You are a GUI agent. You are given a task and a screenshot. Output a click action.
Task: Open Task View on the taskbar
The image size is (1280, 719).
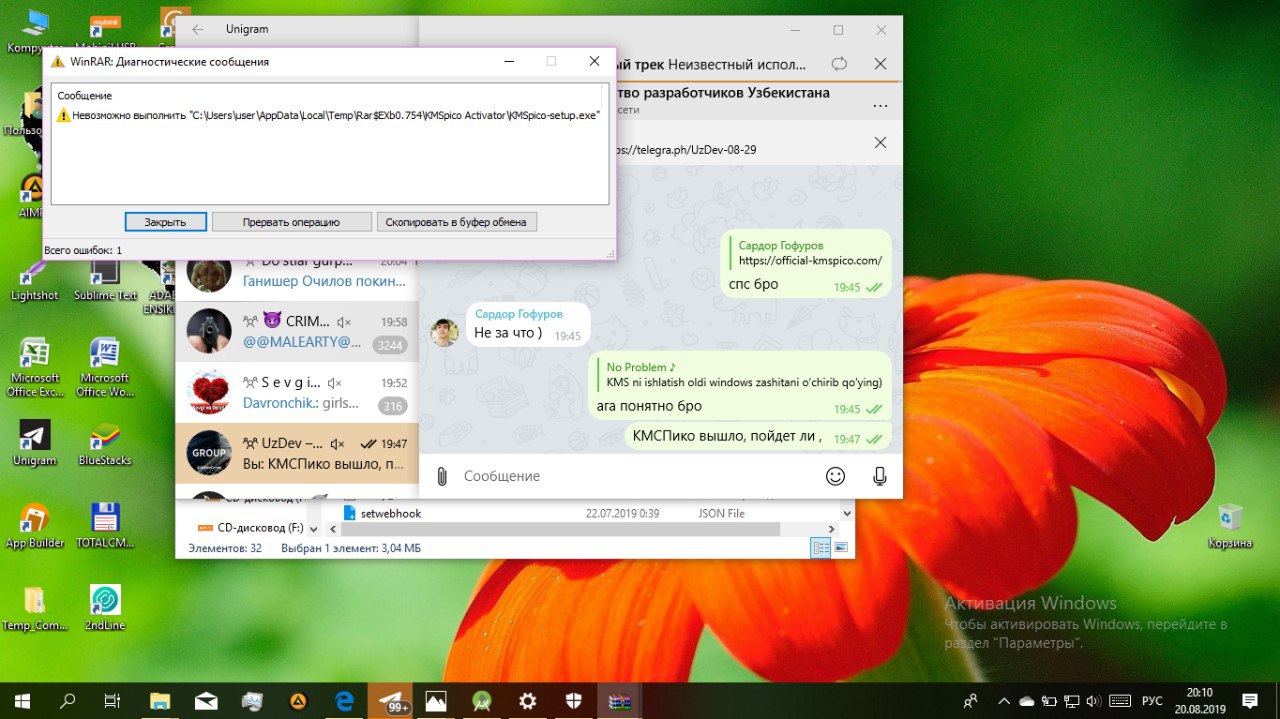(x=113, y=701)
